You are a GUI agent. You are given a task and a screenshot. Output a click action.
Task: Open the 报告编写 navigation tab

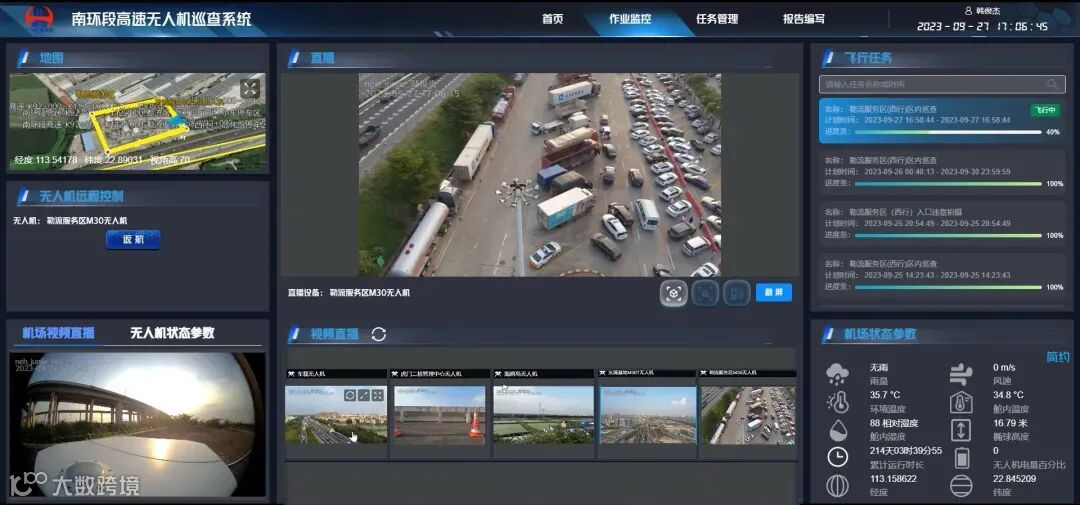[804, 19]
